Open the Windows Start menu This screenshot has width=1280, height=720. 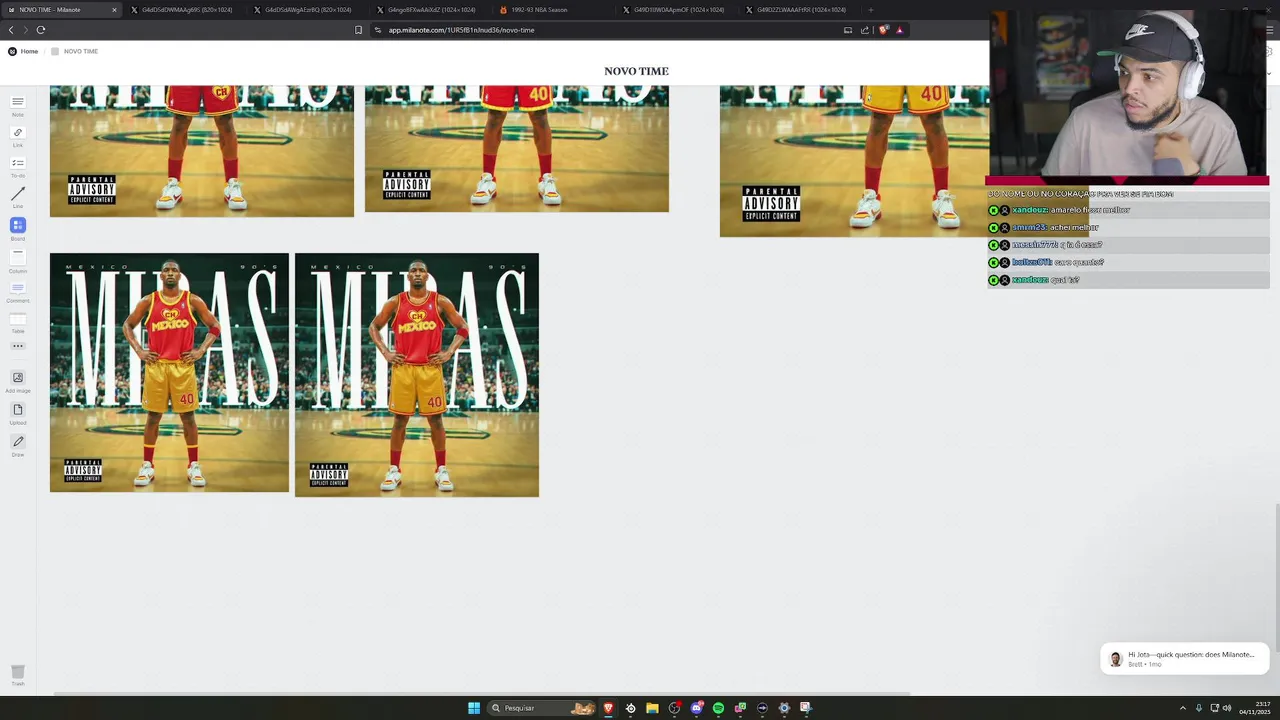coord(474,708)
